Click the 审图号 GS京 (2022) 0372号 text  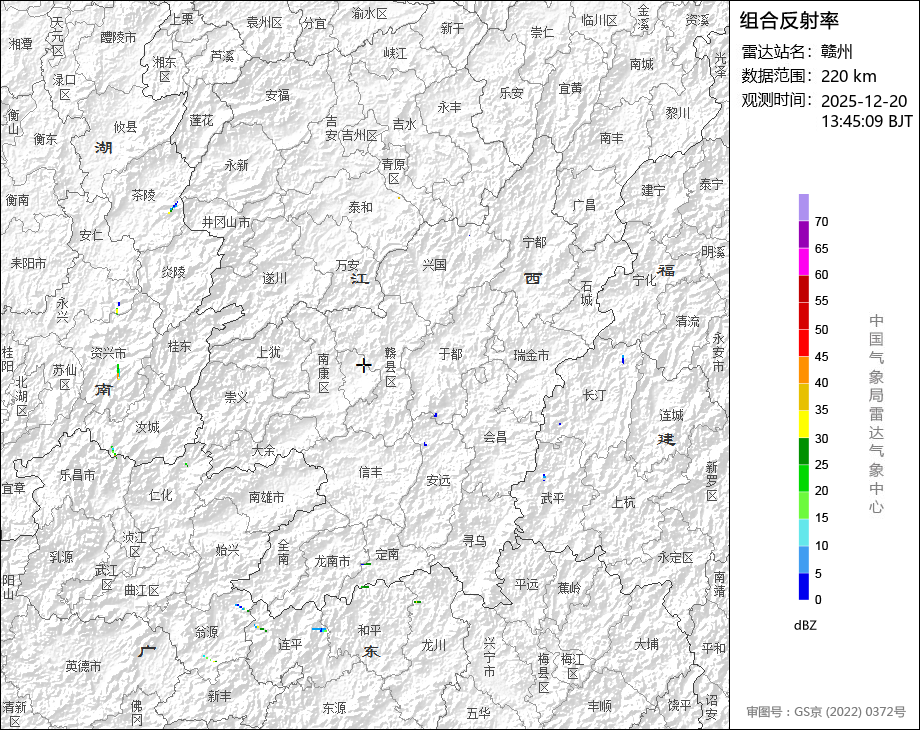pos(826,712)
